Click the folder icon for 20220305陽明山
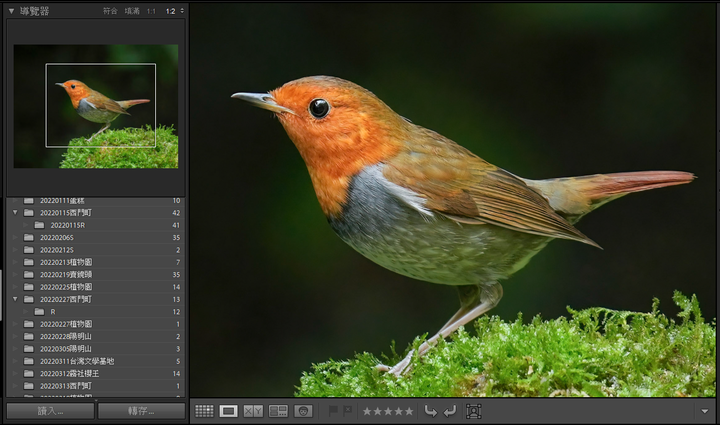The width and height of the screenshot is (720, 425). point(29,349)
